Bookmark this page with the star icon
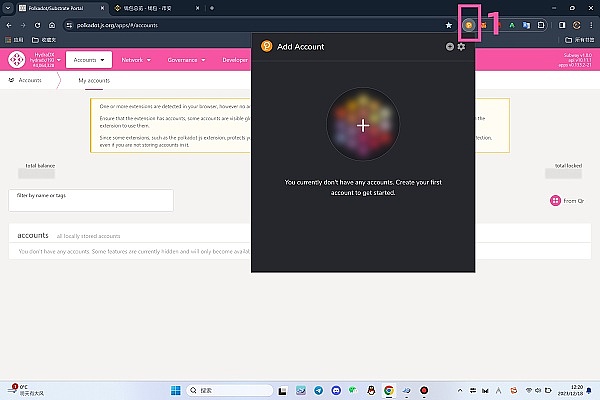The image size is (600, 400). tap(449, 24)
